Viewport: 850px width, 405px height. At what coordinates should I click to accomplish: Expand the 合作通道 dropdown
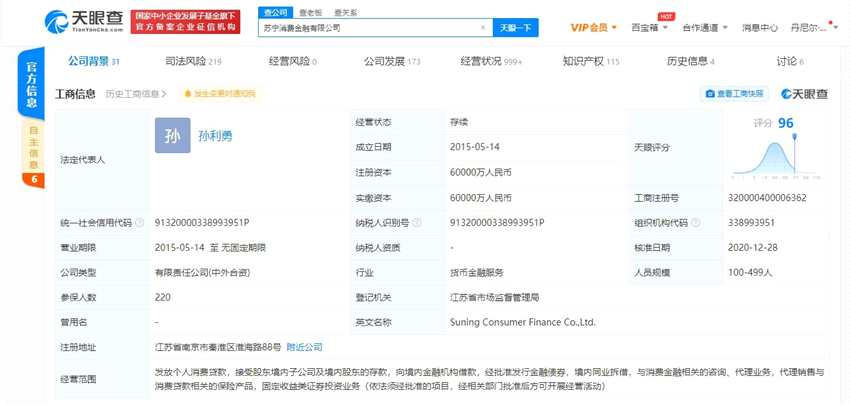(725, 28)
